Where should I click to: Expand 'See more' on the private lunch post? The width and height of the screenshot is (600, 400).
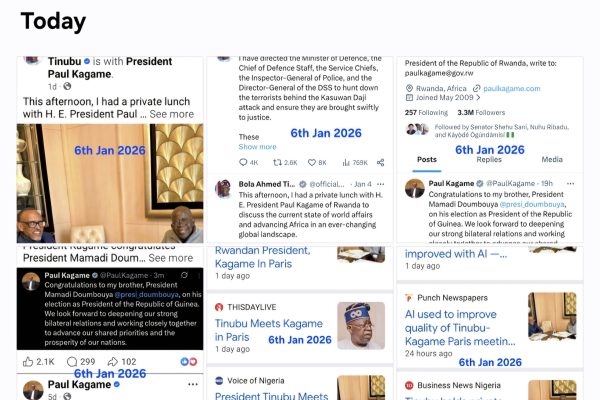click(x=171, y=114)
